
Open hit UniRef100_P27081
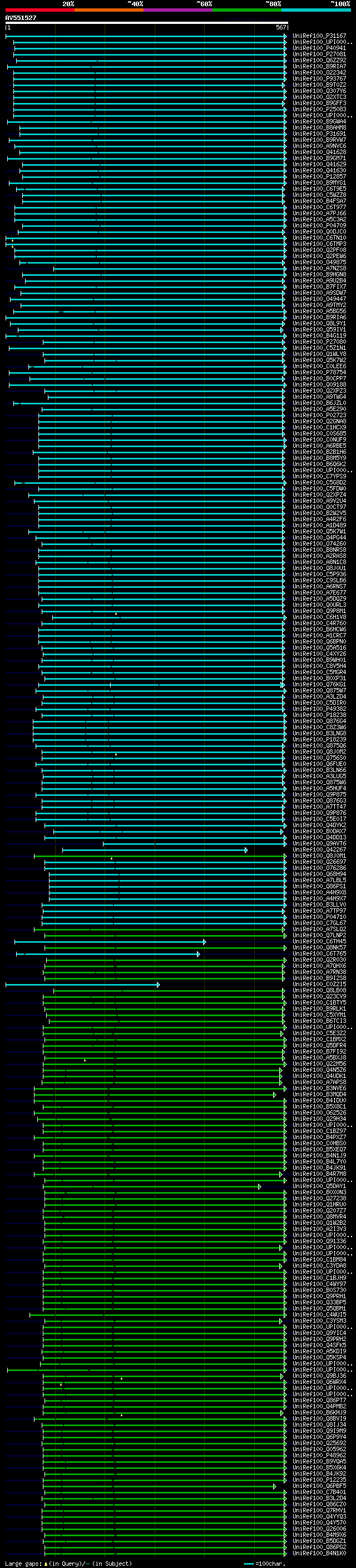319,54
